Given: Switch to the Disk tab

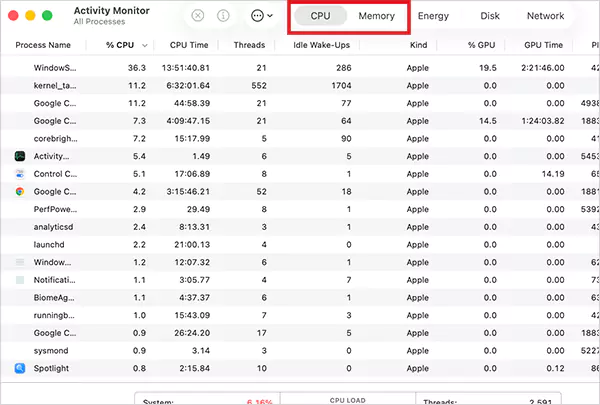Looking at the screenshot, I should [x=490, y=16].
